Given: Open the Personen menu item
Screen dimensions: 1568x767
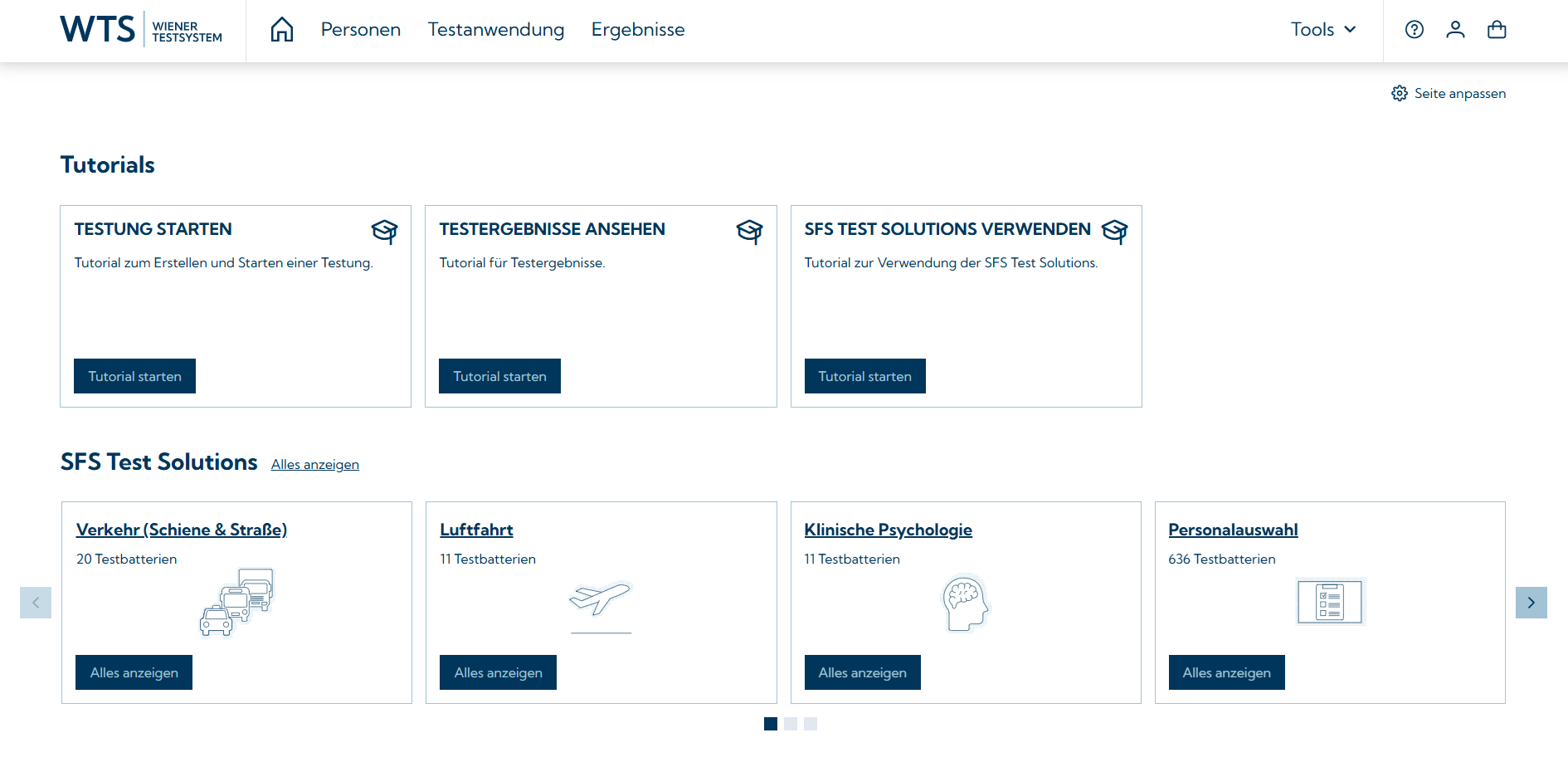Looking at the screenshot, I should point(361,30).
